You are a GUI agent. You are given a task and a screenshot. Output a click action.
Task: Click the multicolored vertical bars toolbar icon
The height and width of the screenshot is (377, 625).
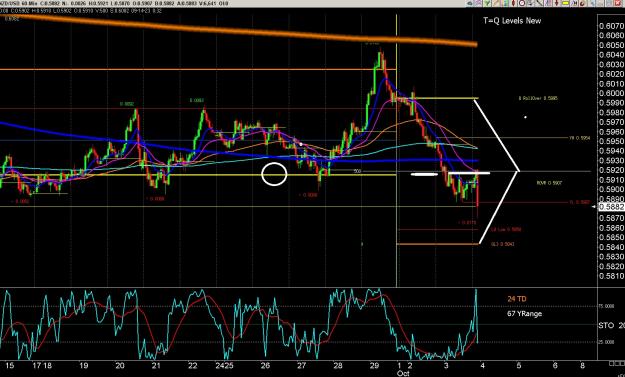(504, 3)
